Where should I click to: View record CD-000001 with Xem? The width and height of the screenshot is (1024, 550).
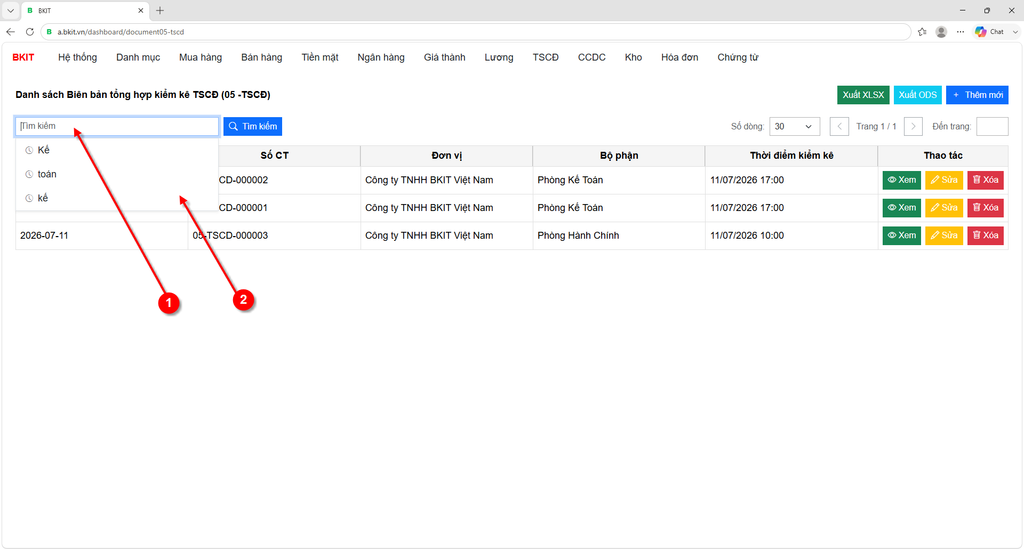(901, 208)
